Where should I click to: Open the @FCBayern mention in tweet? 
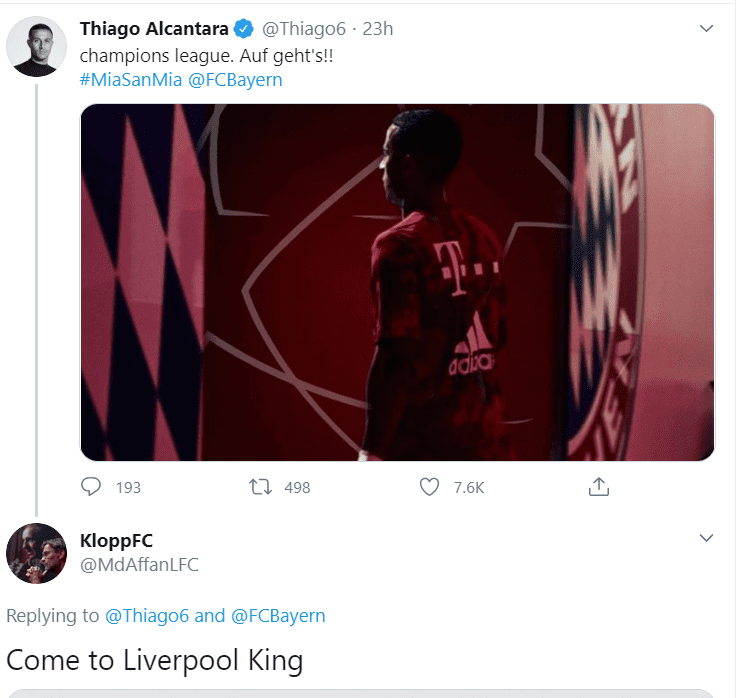click(235, 79)
